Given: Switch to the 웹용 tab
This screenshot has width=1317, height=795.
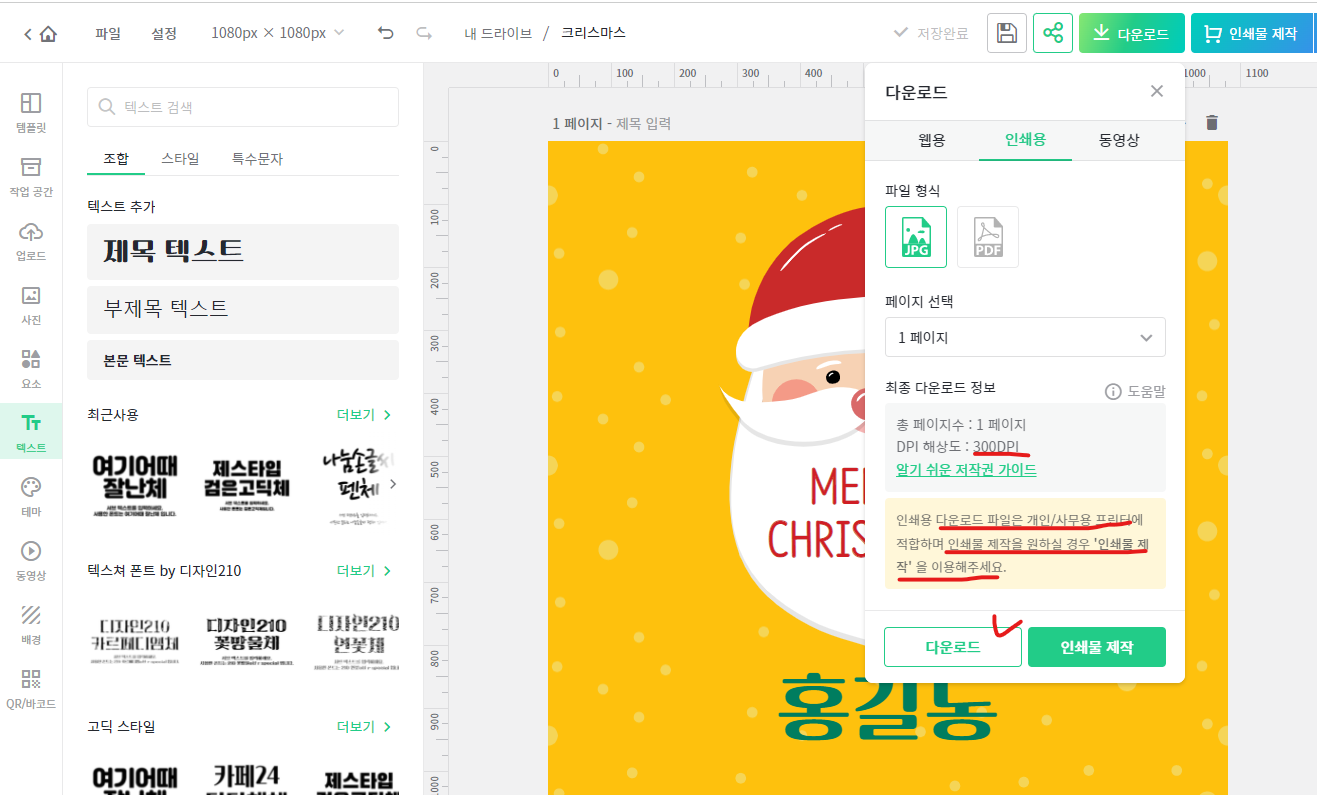Looking at the screenshot, I should click(x=932, y=140).
